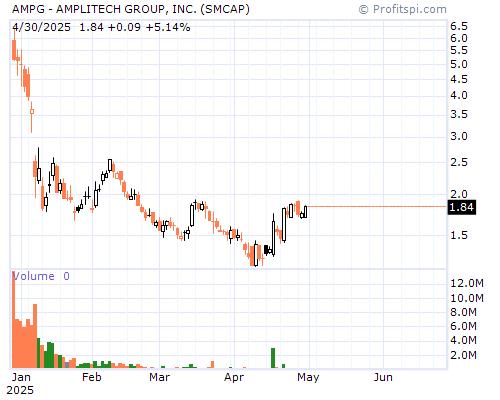Click the Jan month label on the time axis
The height and width of the screenshot is (400, 500).
[x=21, y=377]
